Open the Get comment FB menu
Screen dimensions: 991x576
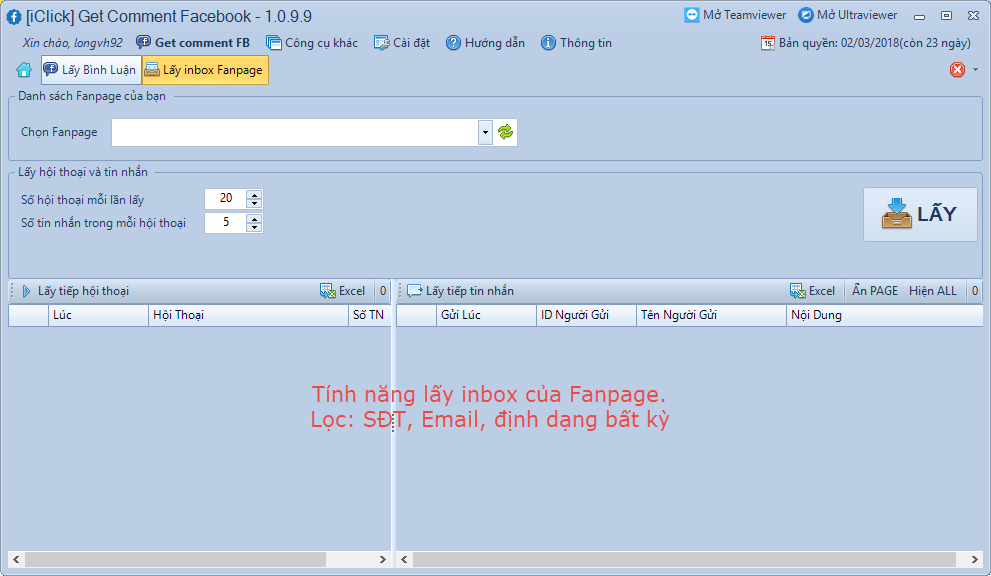click(193, 42)
